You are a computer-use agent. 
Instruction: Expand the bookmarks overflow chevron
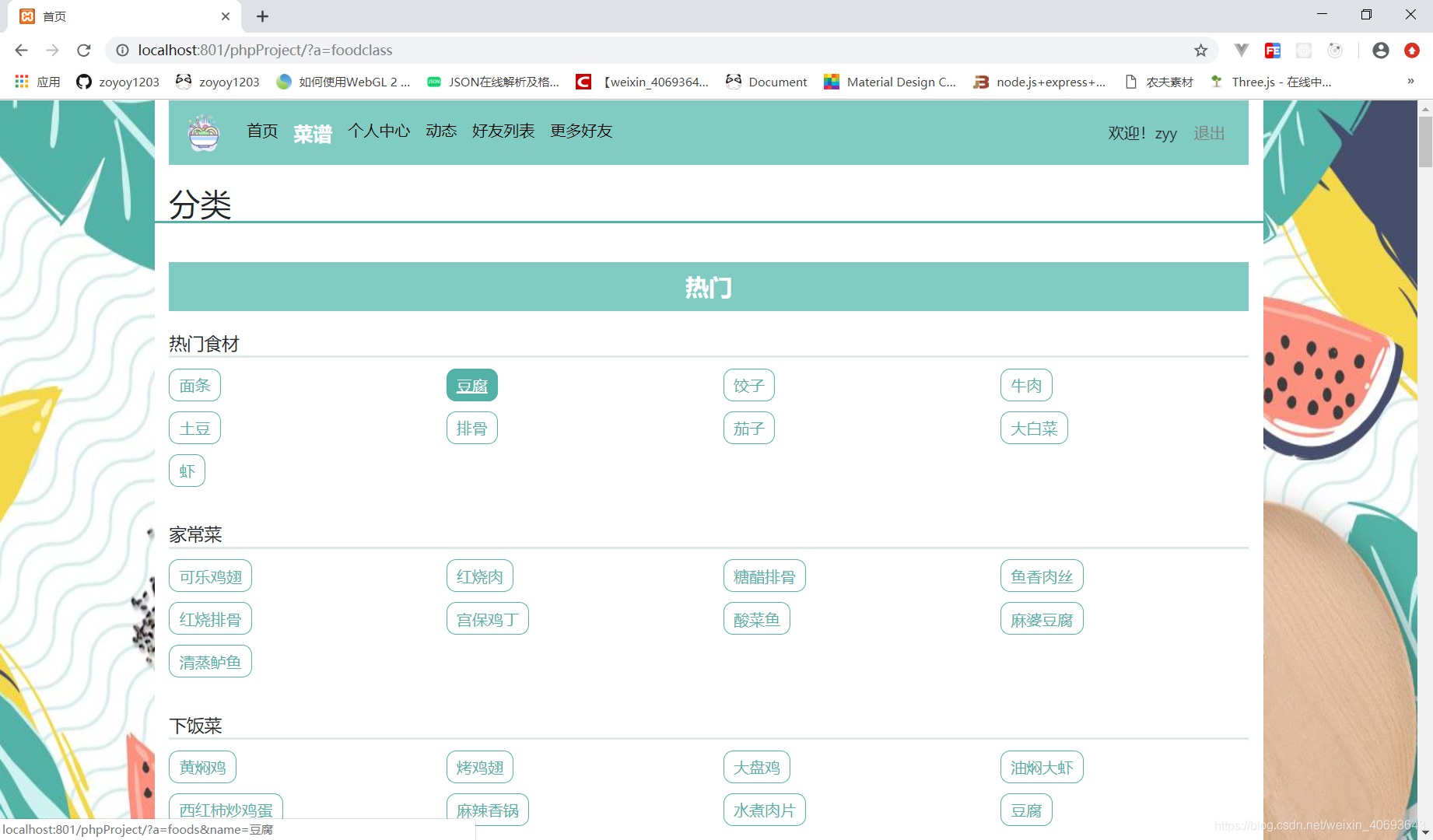tap(1410, 81)
